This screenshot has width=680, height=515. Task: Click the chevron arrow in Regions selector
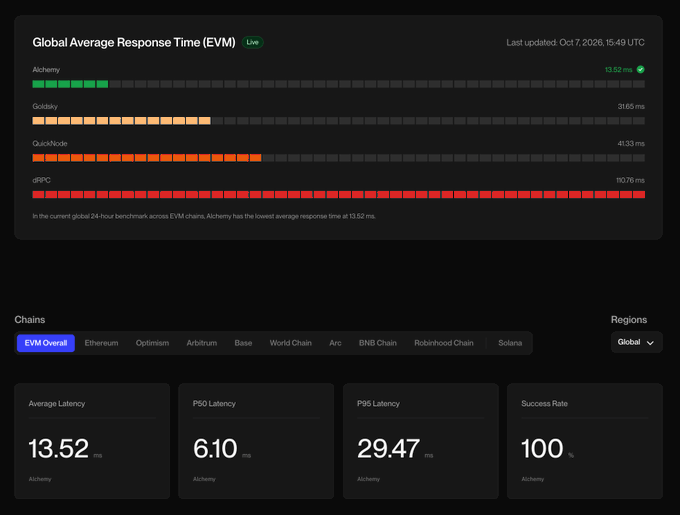650,342
